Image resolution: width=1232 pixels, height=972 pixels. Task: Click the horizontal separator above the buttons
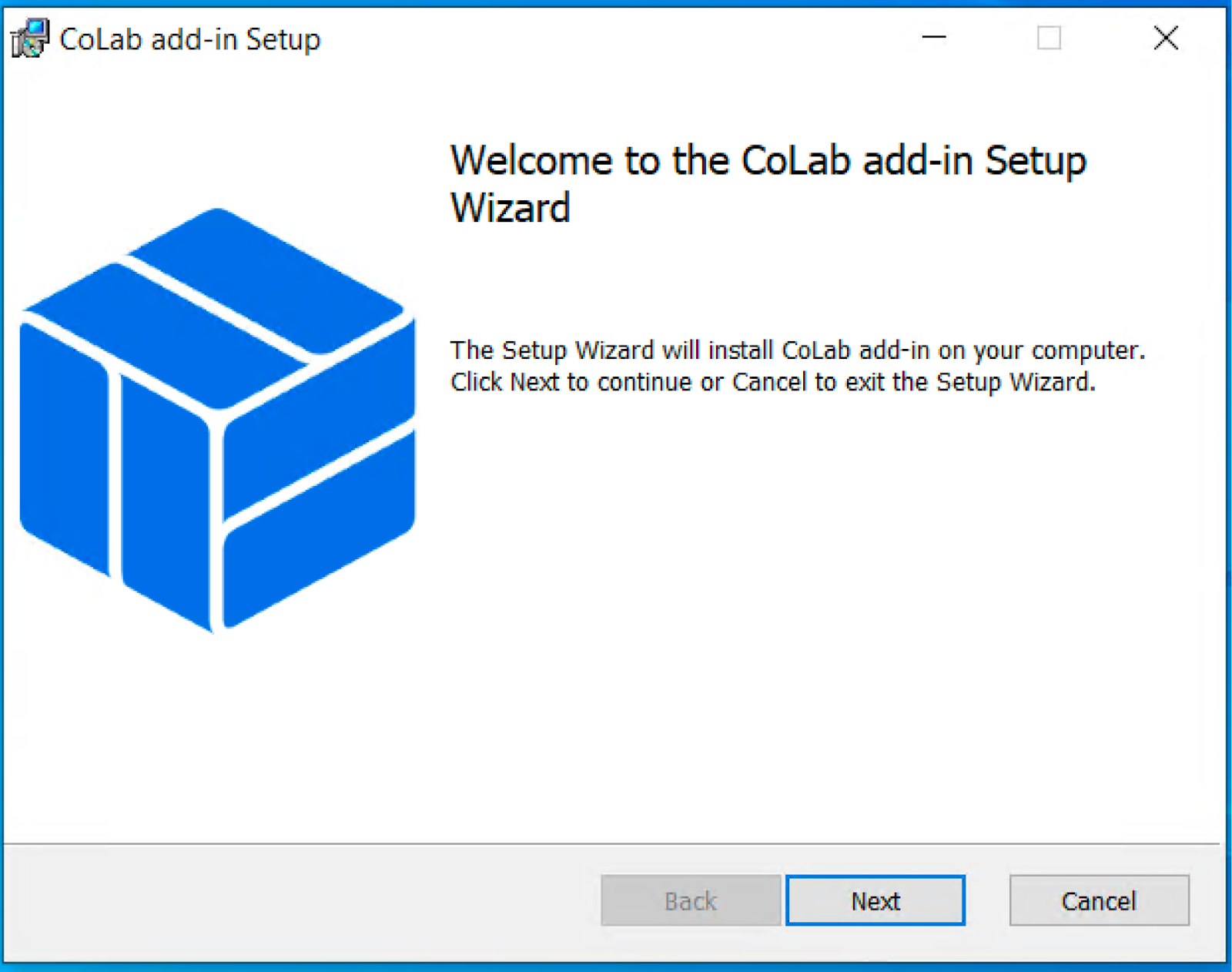(612, 844)
